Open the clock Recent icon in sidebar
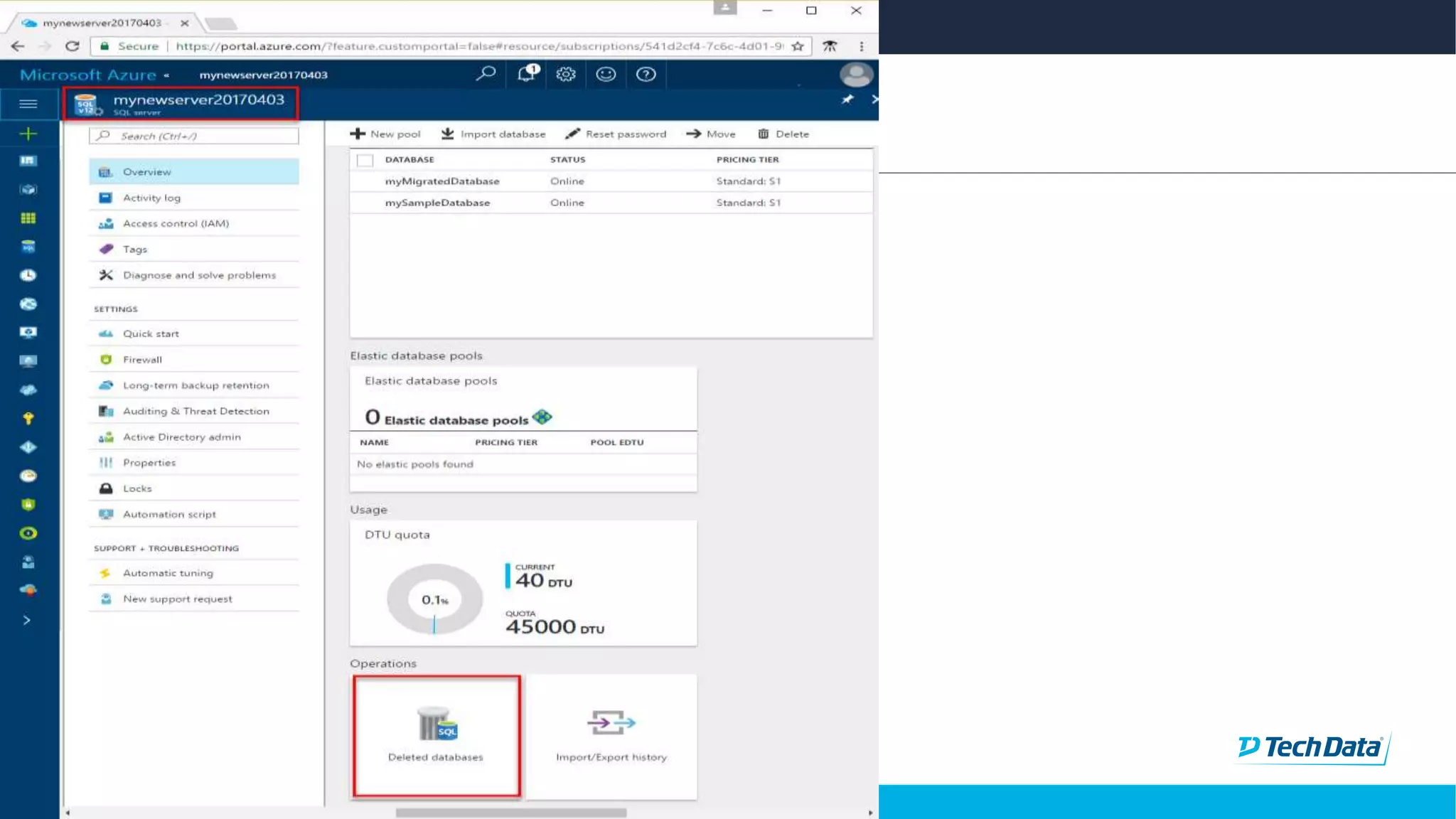 pyautogui.click(x=28, y=275)
